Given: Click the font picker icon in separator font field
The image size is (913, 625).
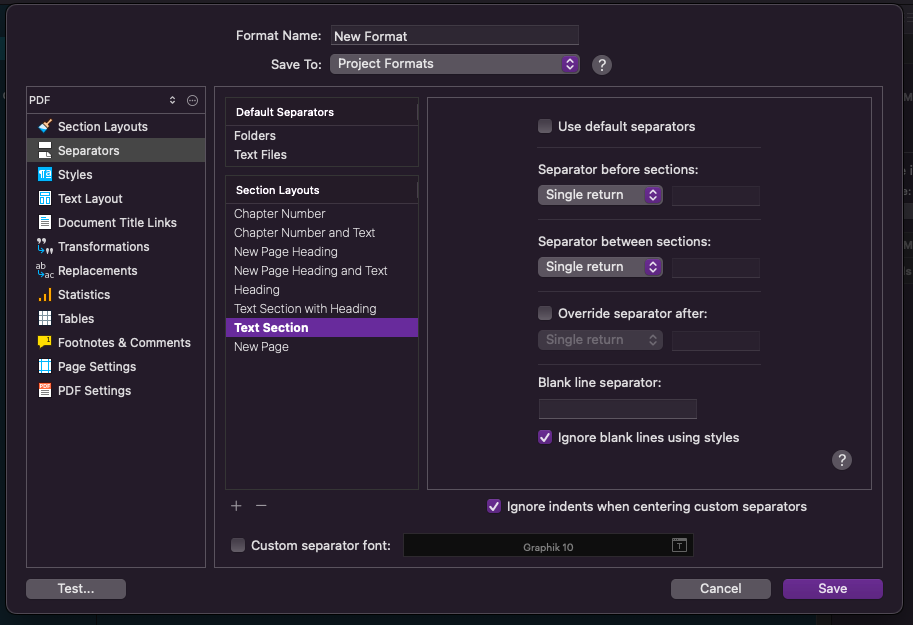Looking at the screenshot, I should coord(679,545).
